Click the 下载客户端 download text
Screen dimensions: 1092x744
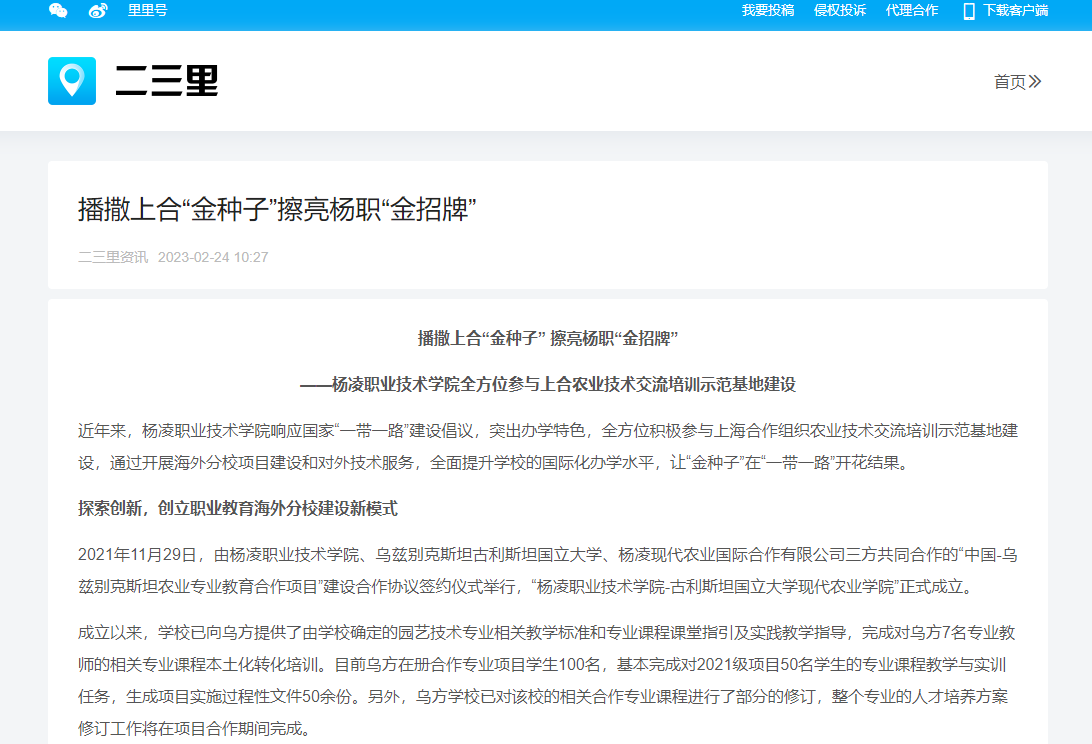coord(1015,11)
